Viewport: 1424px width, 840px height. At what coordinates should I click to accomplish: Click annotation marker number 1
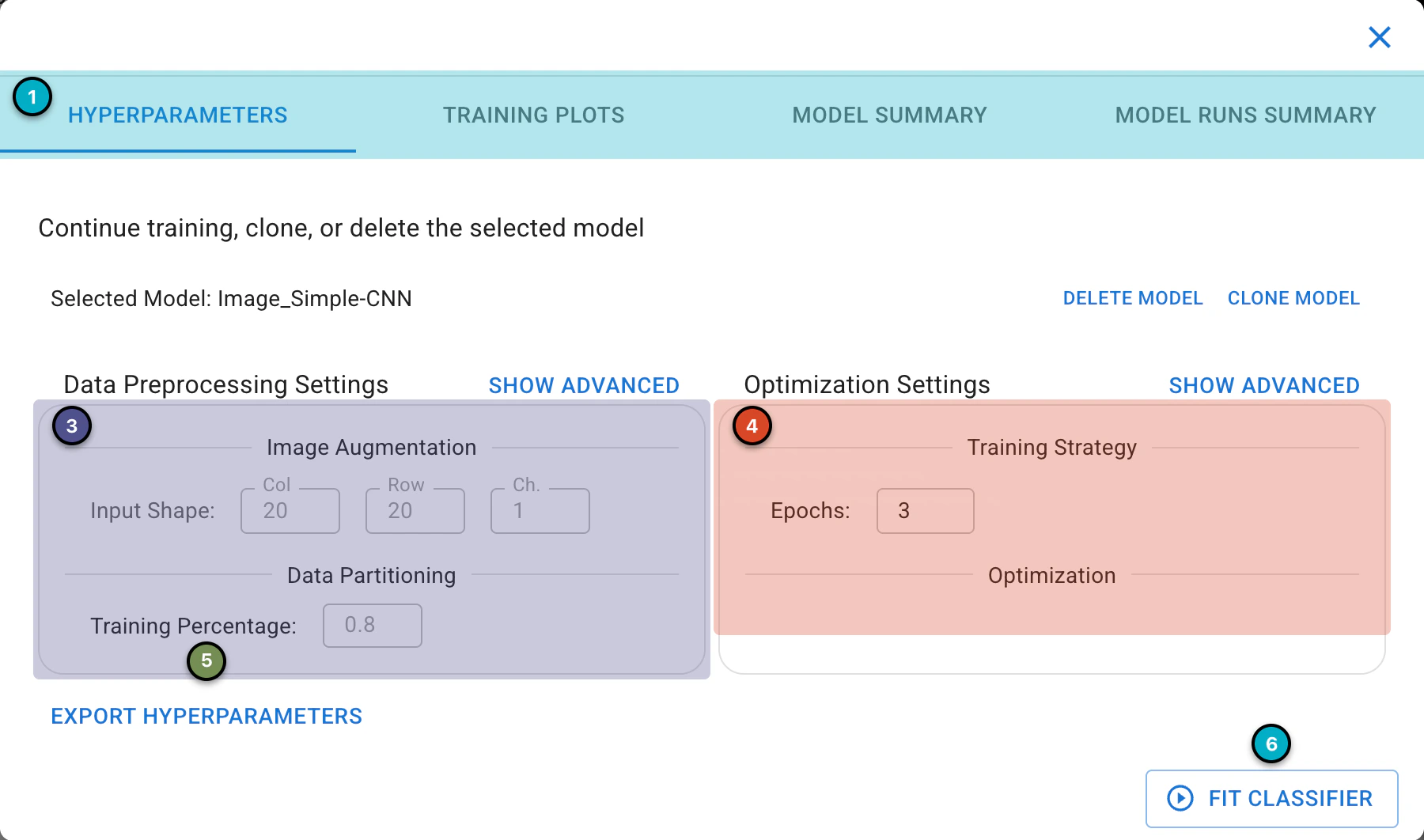click(32, 97)
